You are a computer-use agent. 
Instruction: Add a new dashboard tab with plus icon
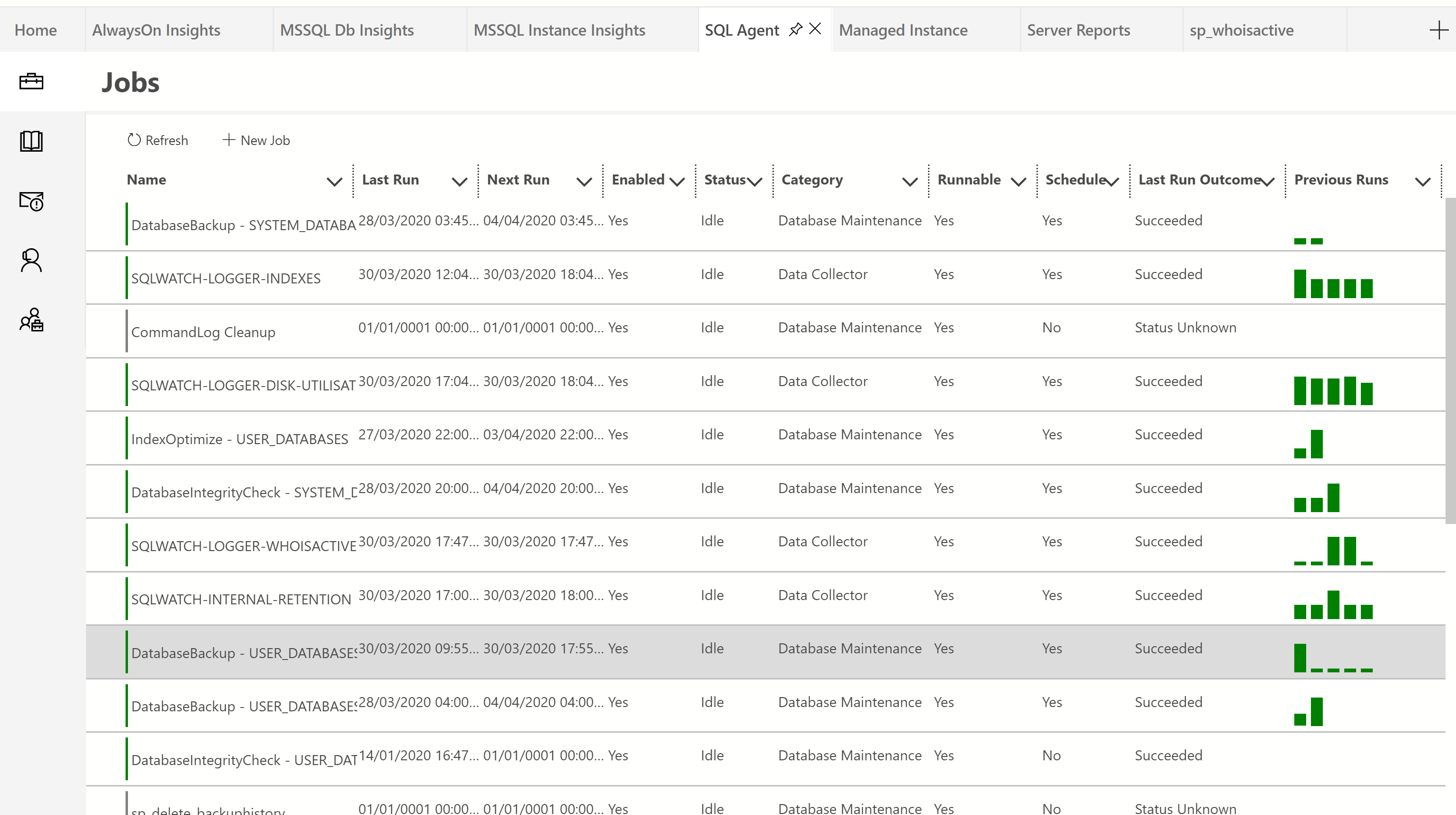click(x=1438, y=30)
